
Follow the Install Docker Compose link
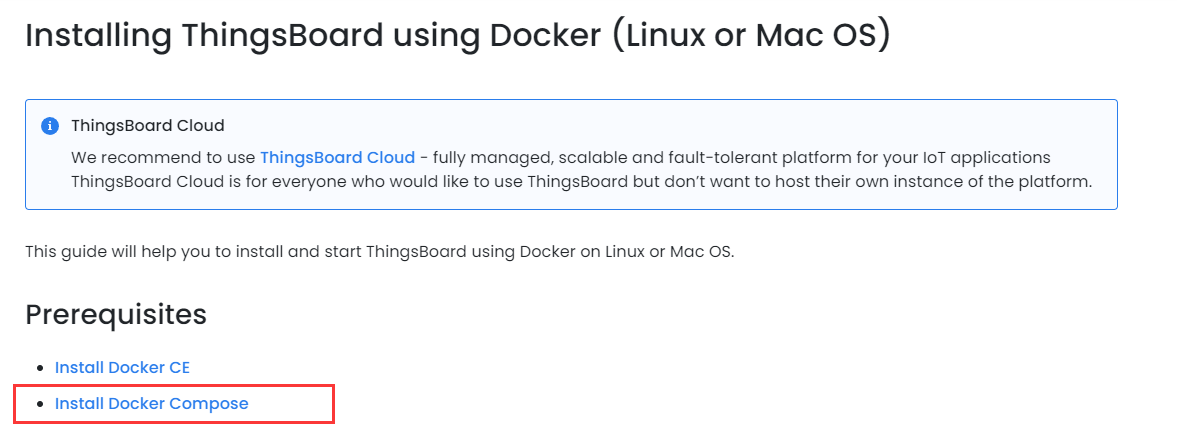tap(151, 403)
